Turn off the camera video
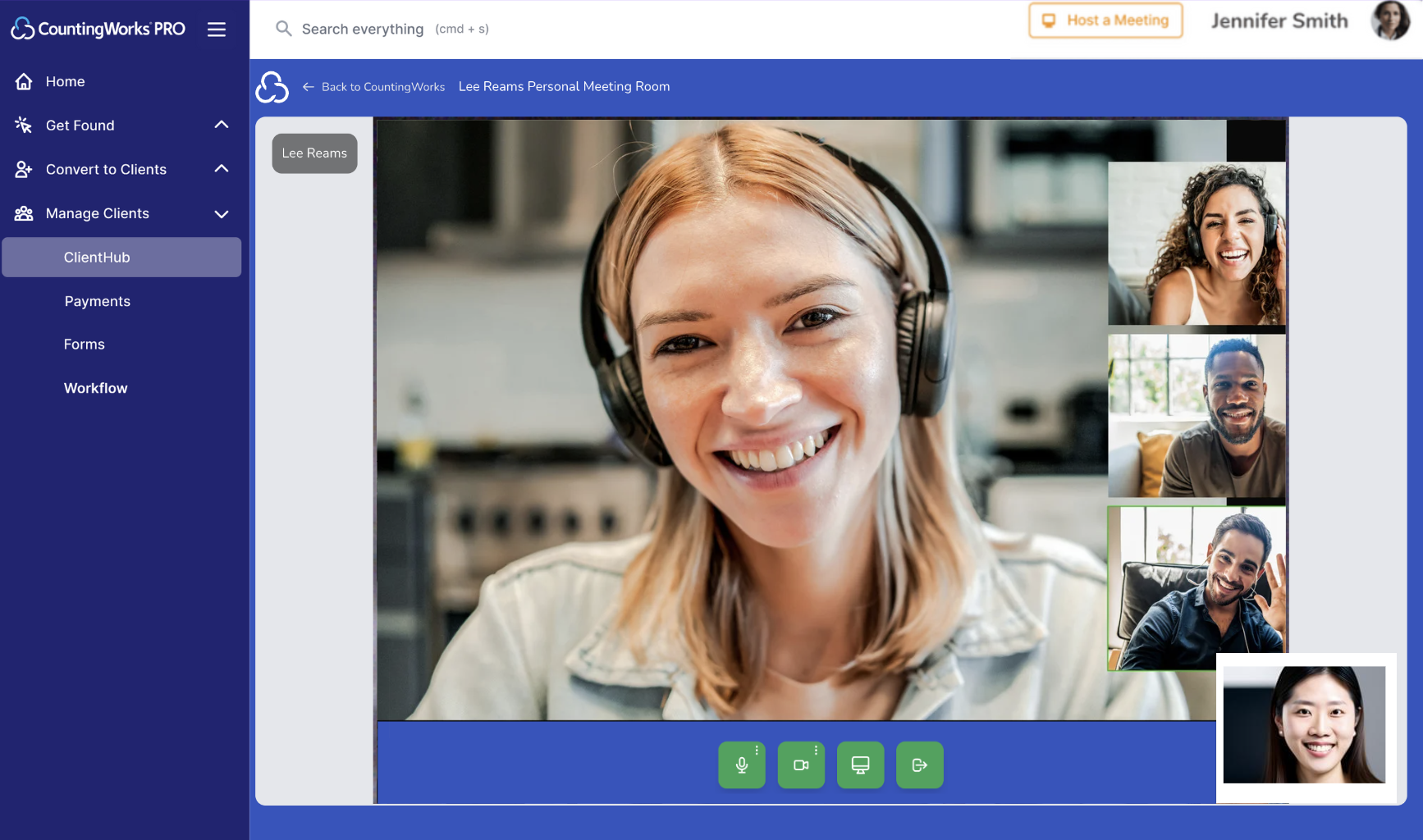Screen dimensions: 1423x840 [x=800, y=765]
